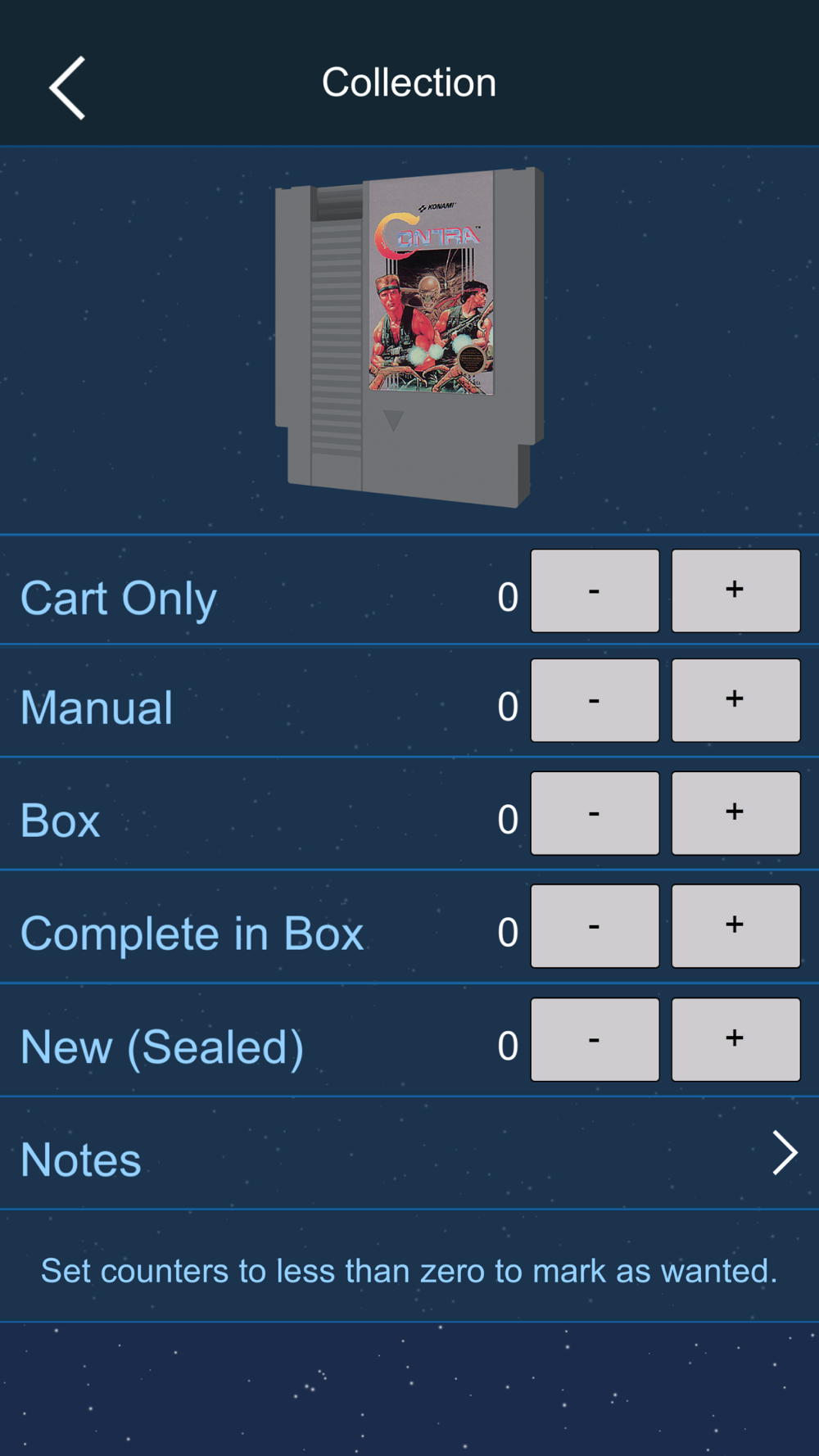
Task: Increase the Cart Only counter
Action: coord(735,590)
